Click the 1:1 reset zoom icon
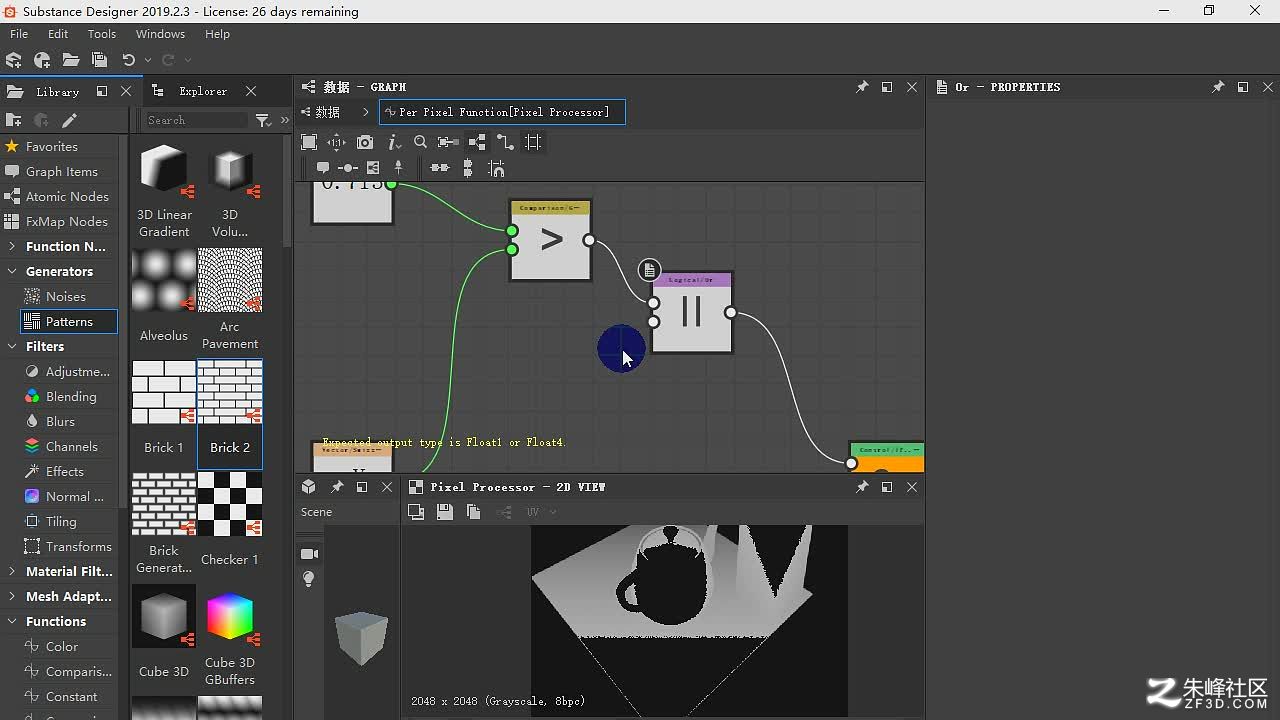Image resolution: width=1280 pixels, height=720 pixels. coord(337,142)
